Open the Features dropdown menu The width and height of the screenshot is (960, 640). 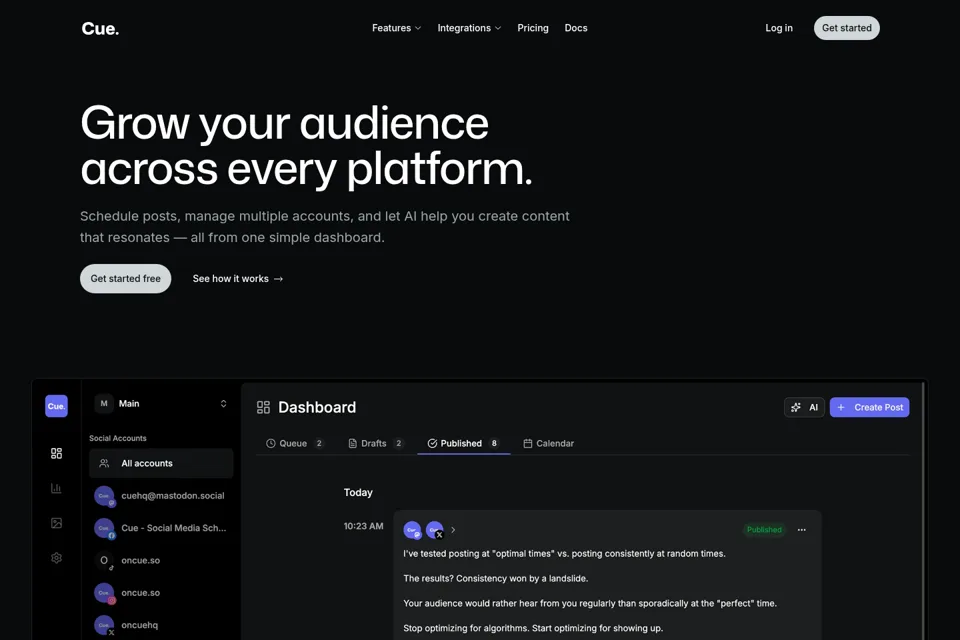(396, 28)
